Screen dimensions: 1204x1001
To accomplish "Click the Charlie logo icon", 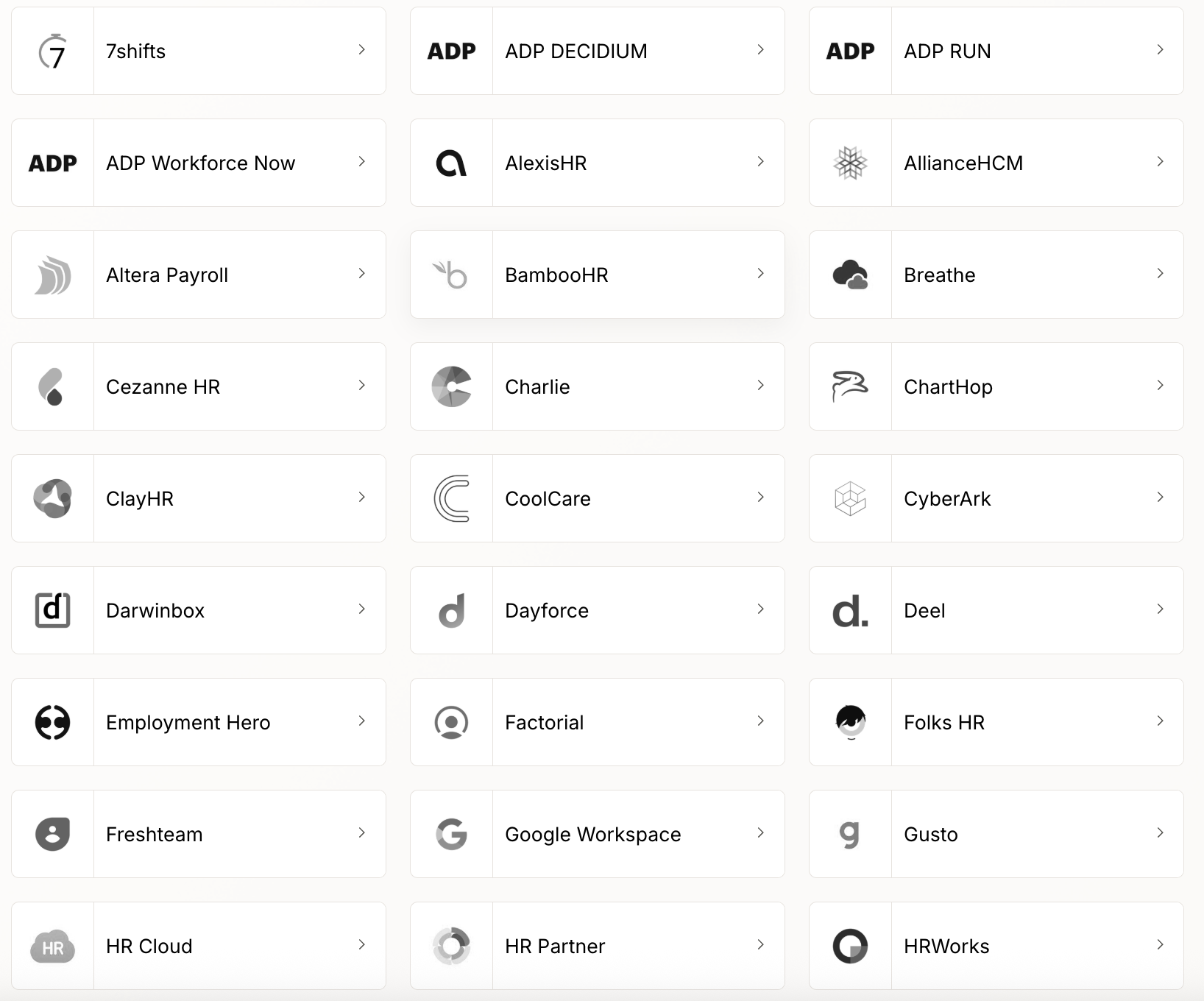I will coord(451,387).
